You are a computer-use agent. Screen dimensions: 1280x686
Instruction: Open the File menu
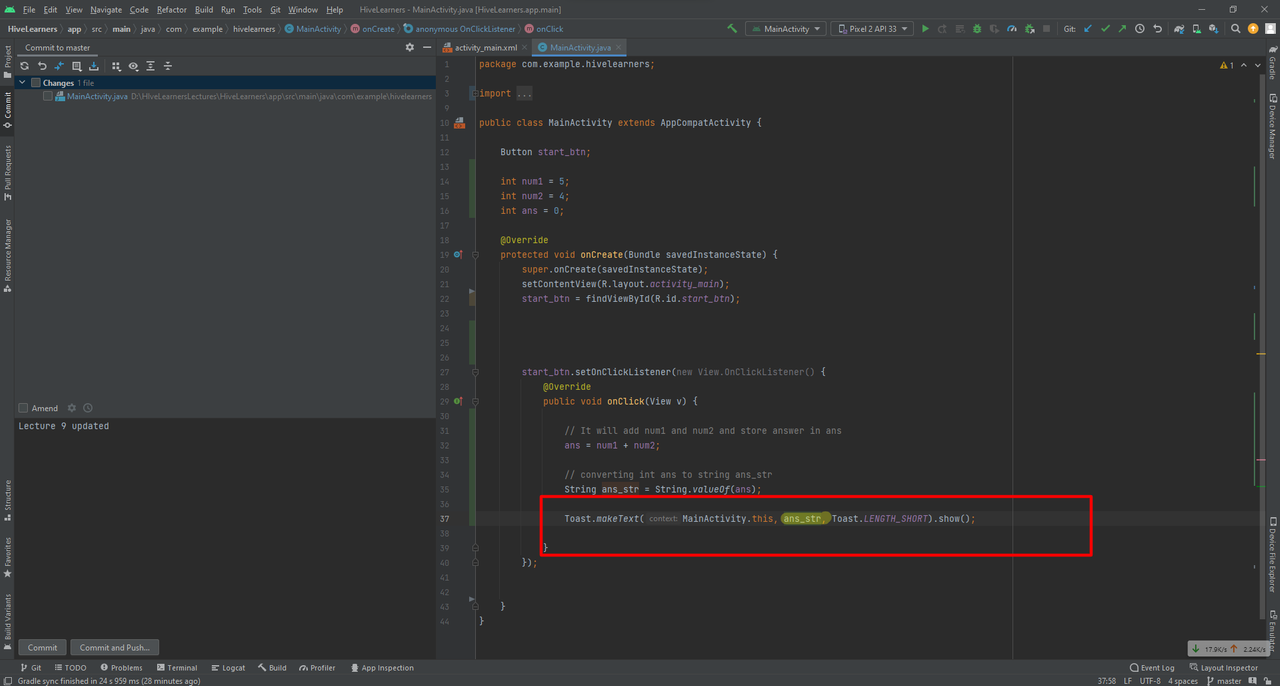pos(29,9)
